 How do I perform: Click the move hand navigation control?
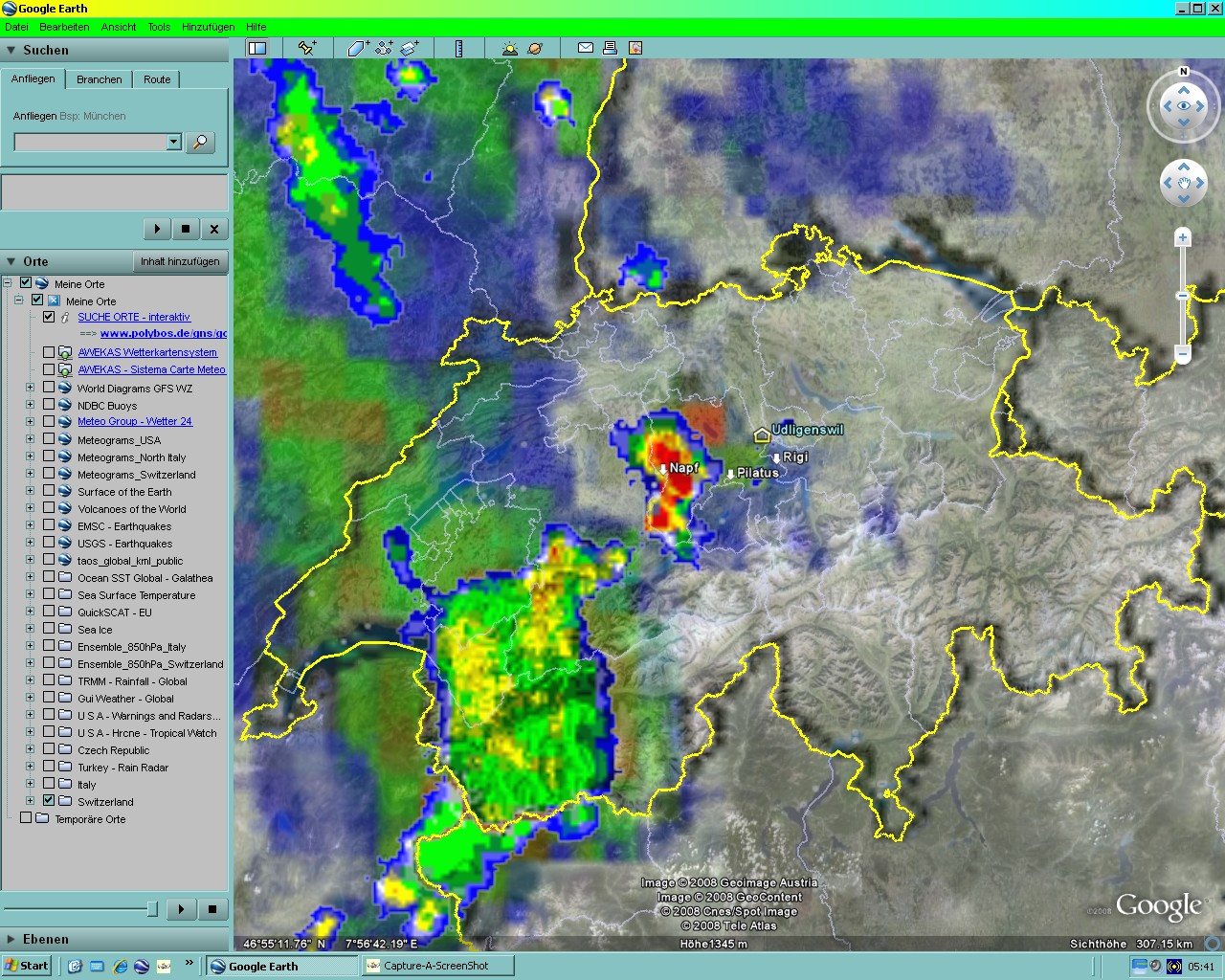[x=1184, y=182]
